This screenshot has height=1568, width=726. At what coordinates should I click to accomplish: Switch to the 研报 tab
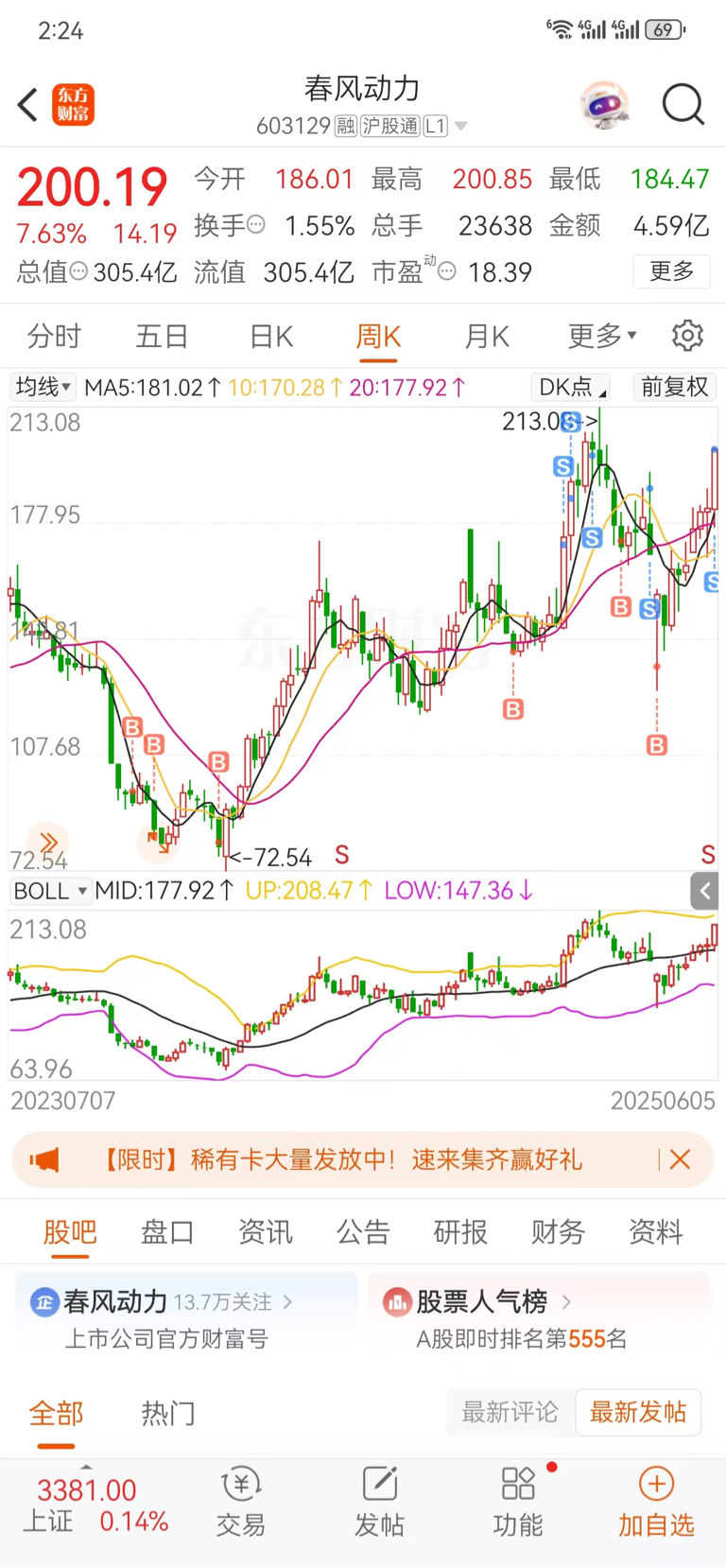[460, 1232]
